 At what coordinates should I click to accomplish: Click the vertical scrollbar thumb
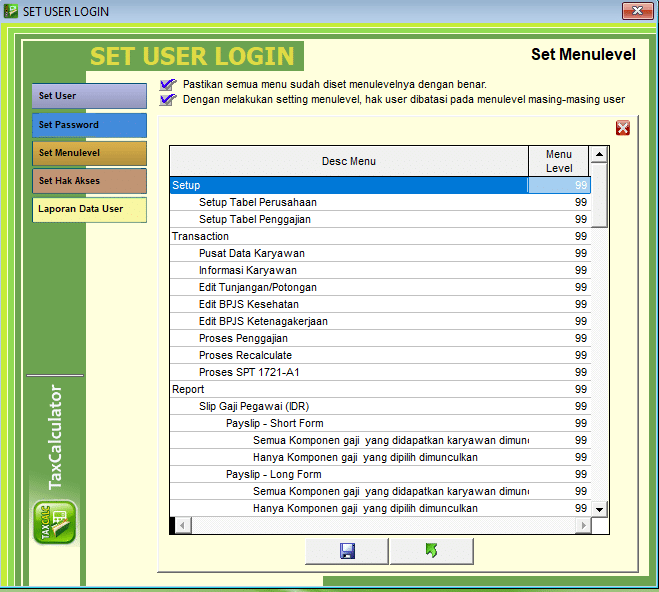point(599,195)
